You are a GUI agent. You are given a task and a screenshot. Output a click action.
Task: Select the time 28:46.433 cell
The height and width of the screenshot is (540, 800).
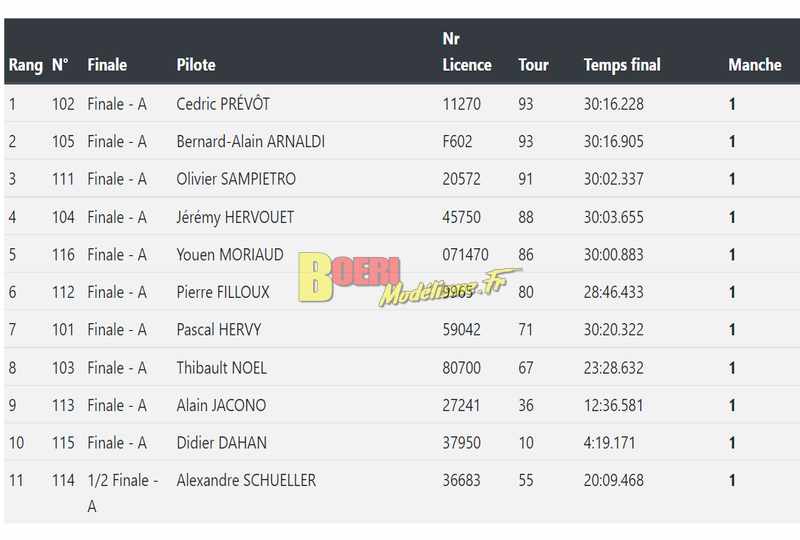click(x=613, y=292)
